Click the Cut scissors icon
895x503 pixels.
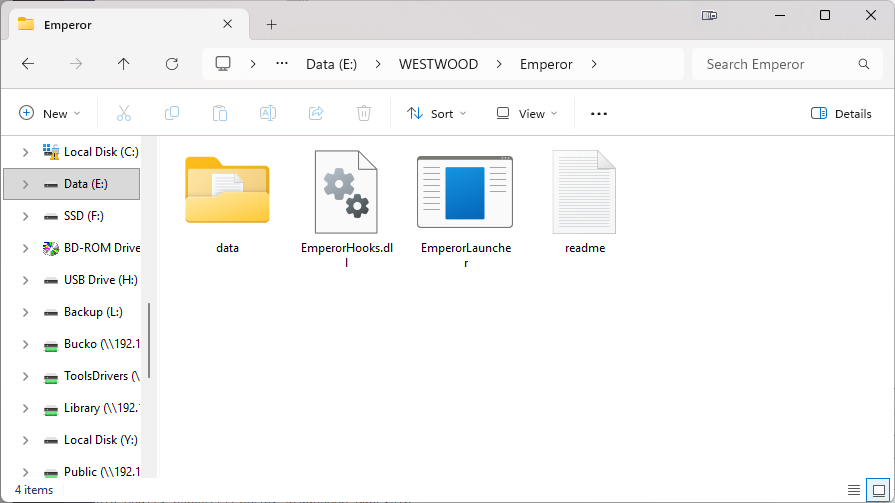point(124,114)
